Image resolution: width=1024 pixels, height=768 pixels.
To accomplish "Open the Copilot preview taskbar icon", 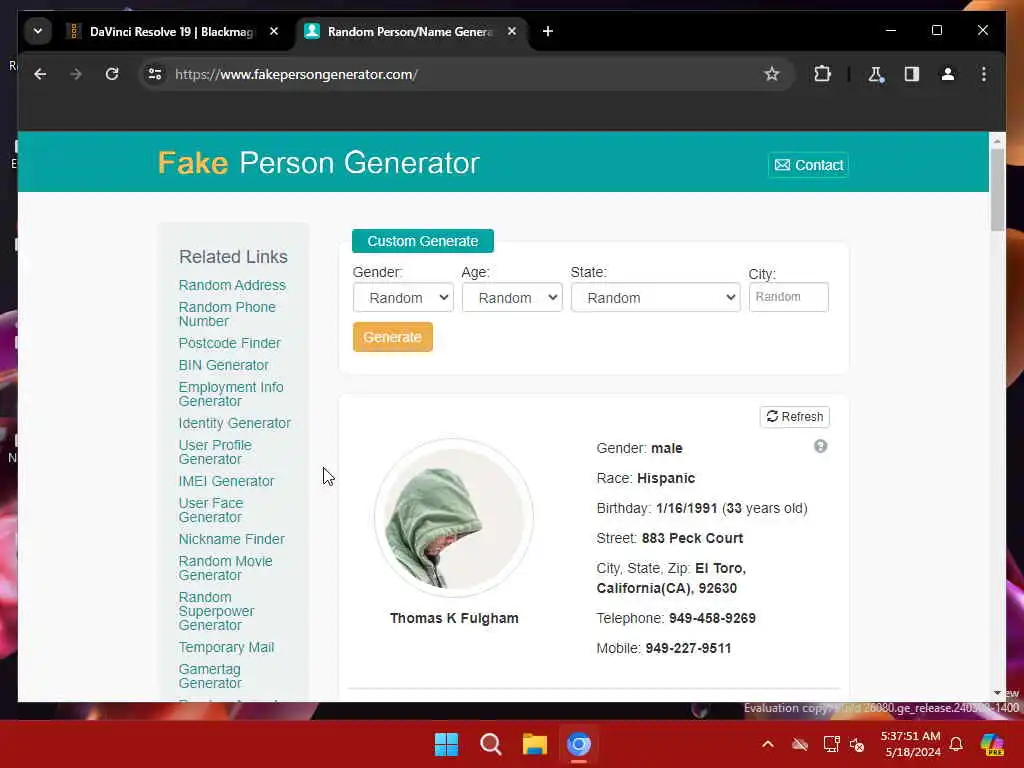I will pos(992,744).
